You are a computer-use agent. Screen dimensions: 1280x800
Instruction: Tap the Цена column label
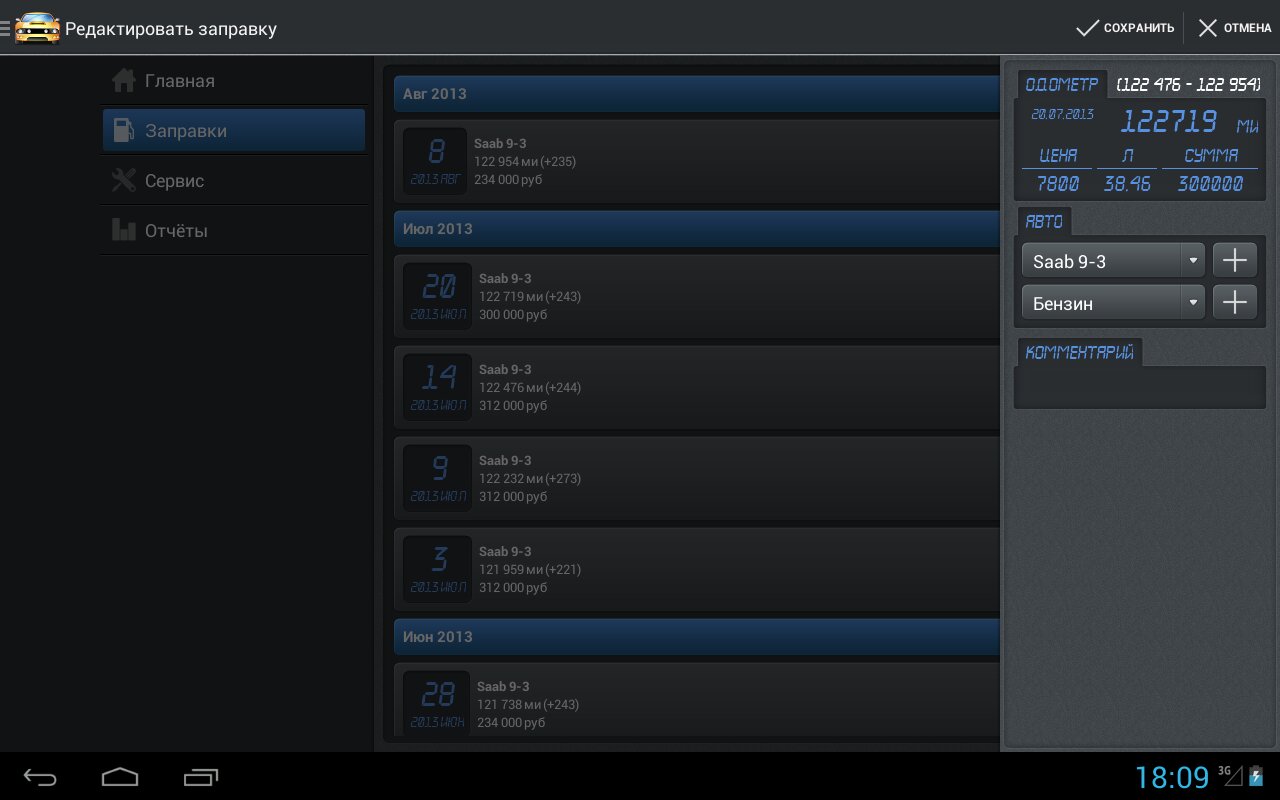pyautogui.click(x=1058, y=155)
